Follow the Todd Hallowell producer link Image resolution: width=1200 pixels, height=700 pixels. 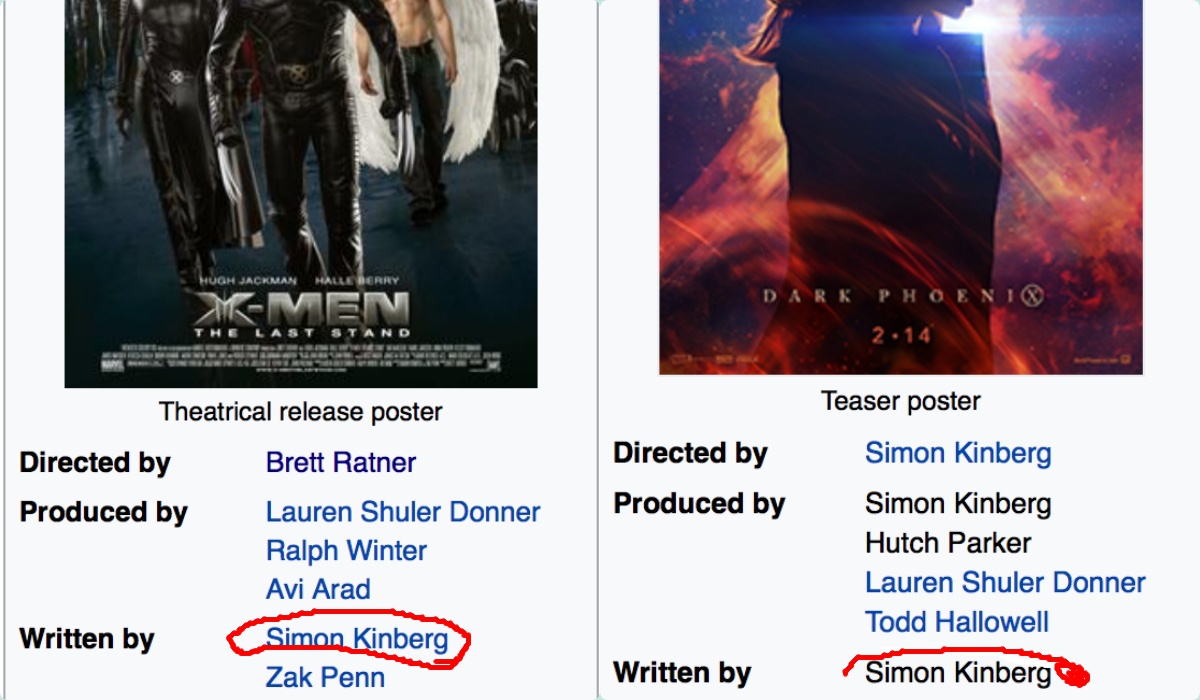click(957, 622)
